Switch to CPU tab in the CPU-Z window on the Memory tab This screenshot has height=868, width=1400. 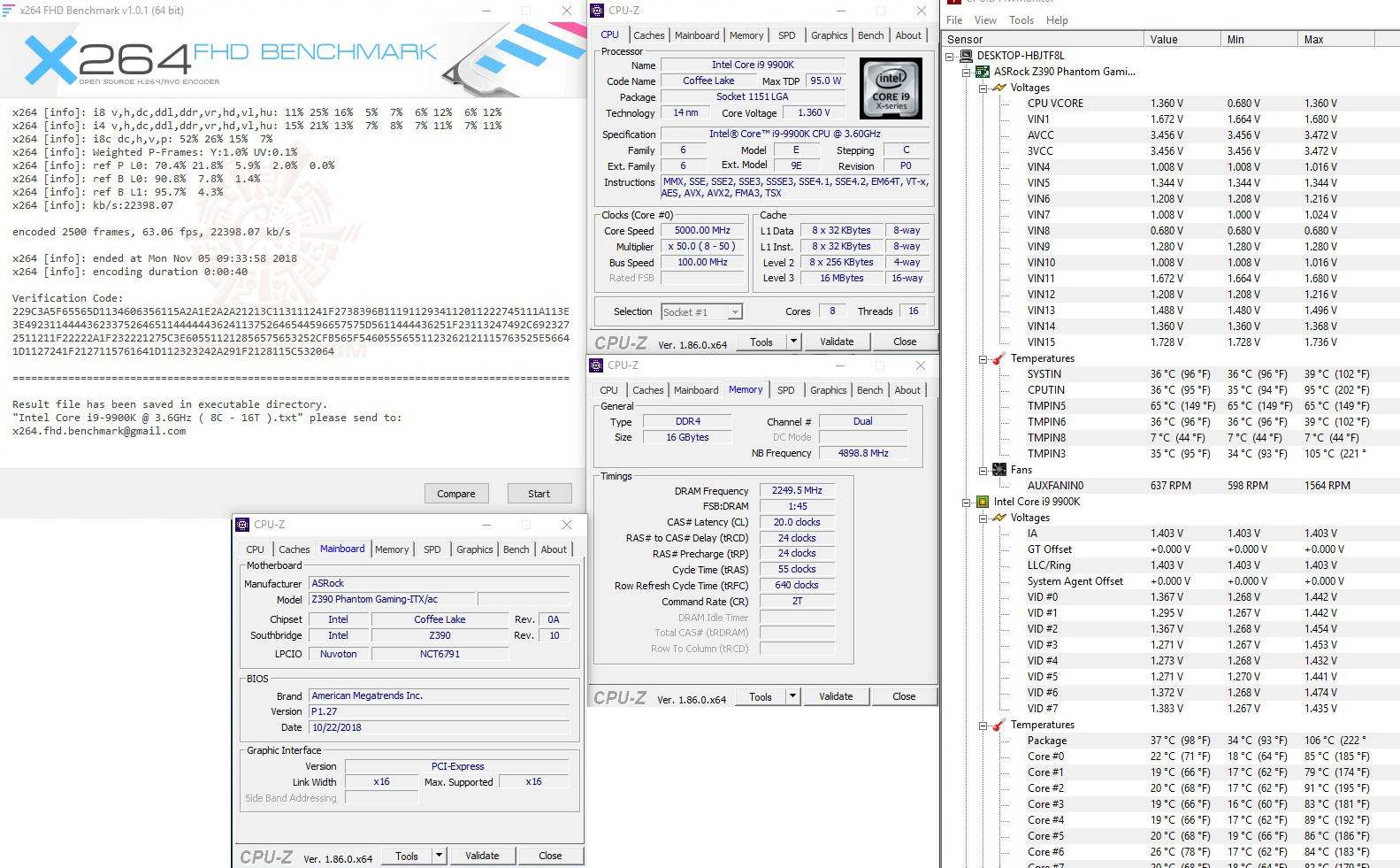608,390
